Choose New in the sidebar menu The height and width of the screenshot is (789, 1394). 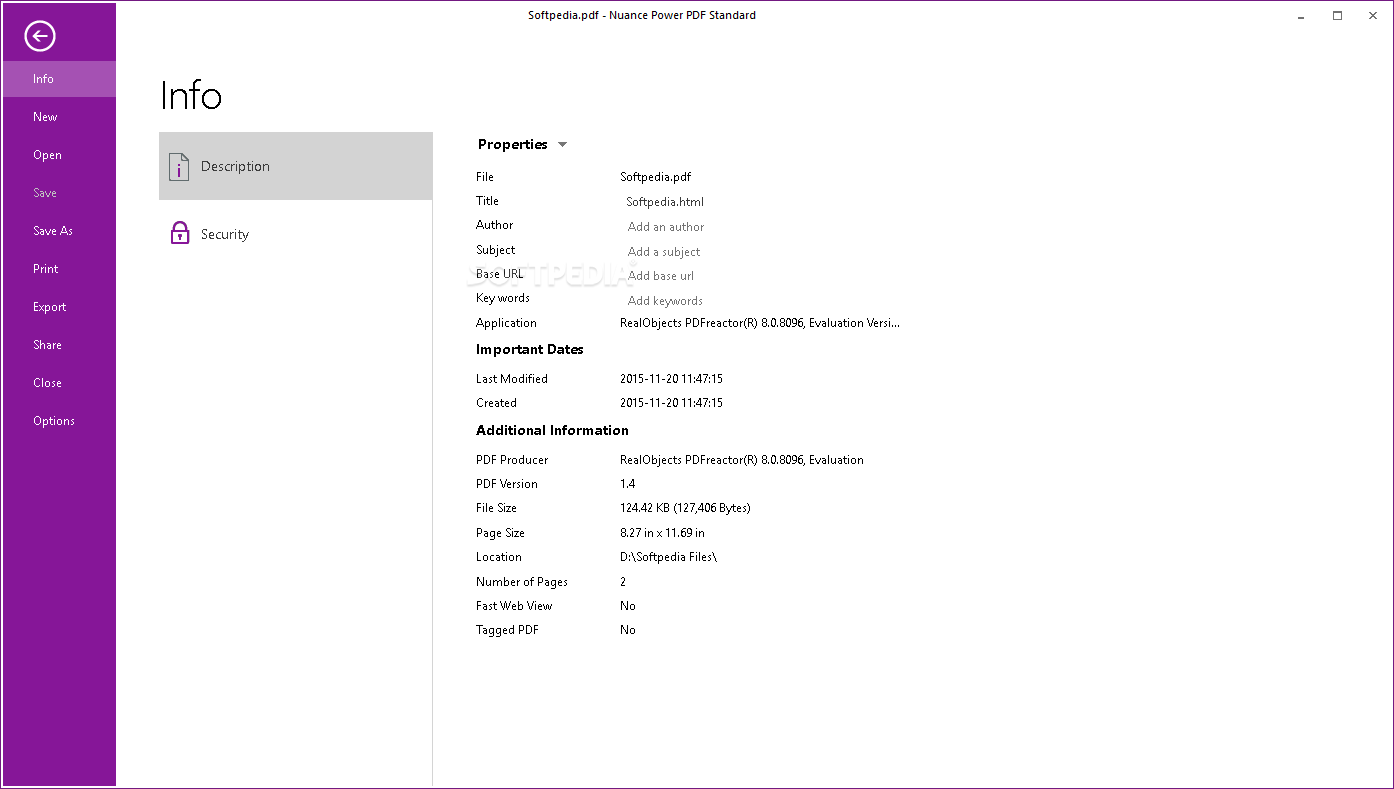(x=58, y=117)
